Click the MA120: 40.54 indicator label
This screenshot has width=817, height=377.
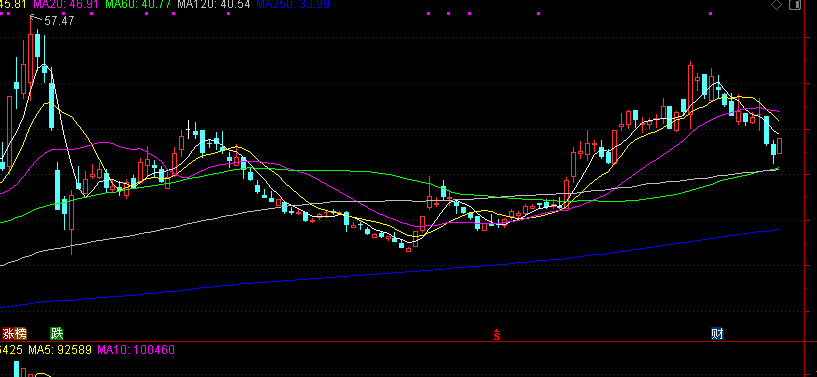(214, 5)
